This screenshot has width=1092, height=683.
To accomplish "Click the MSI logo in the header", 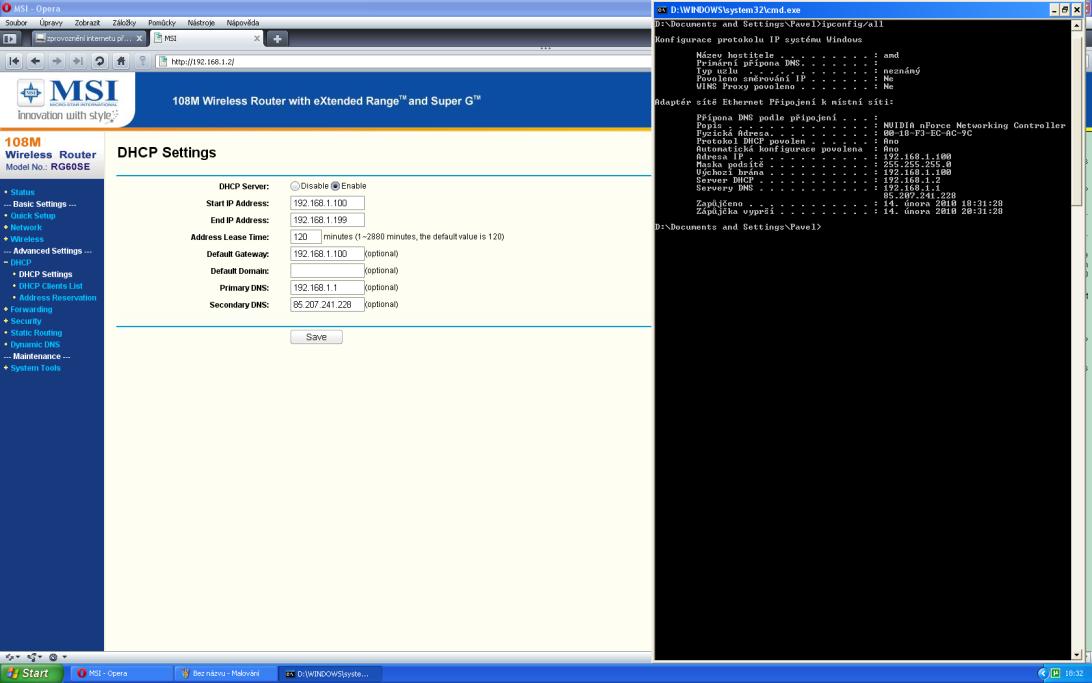I will tap(68, 100).
